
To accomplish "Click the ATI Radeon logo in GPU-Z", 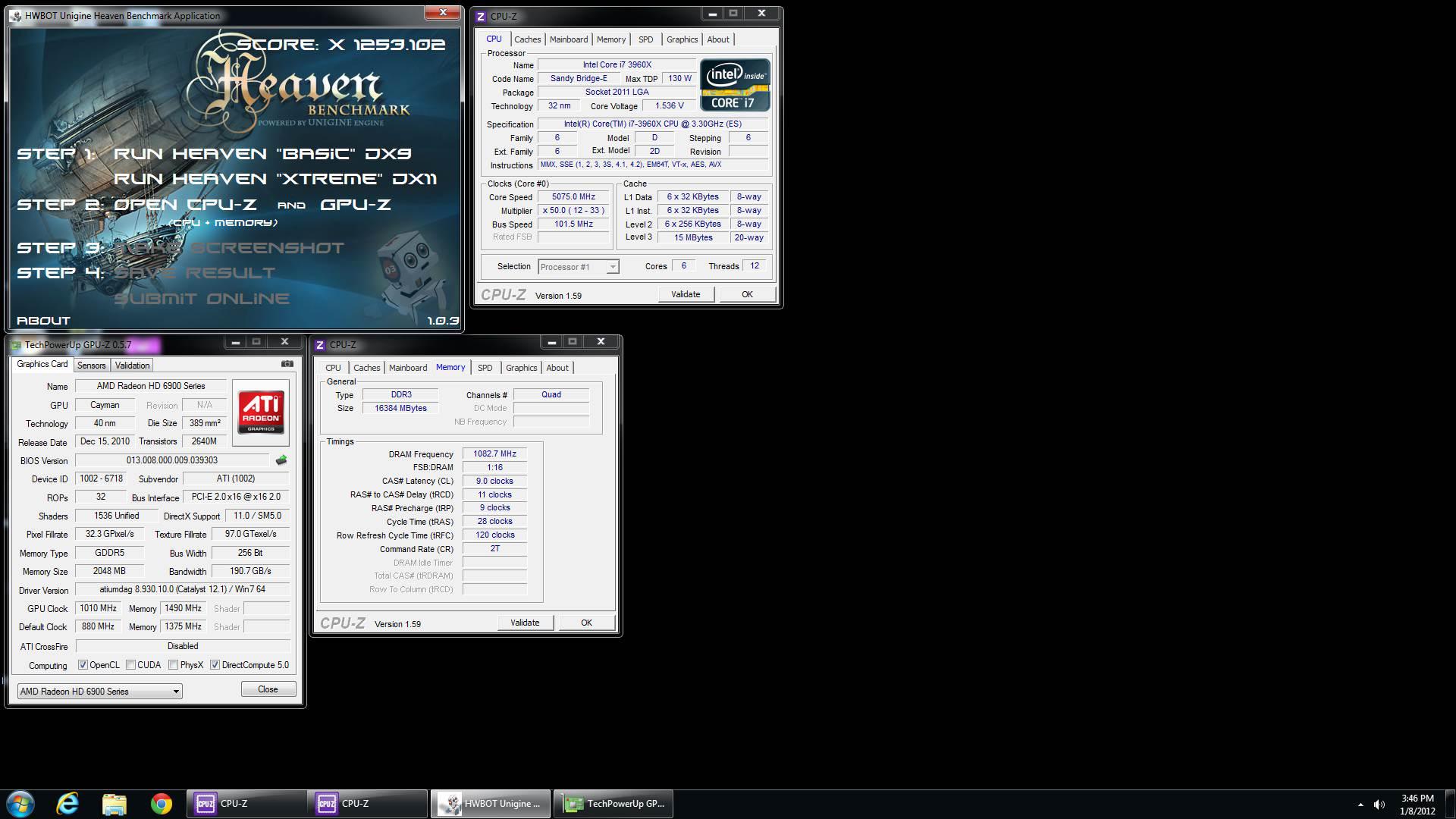I will coord(261,413).
